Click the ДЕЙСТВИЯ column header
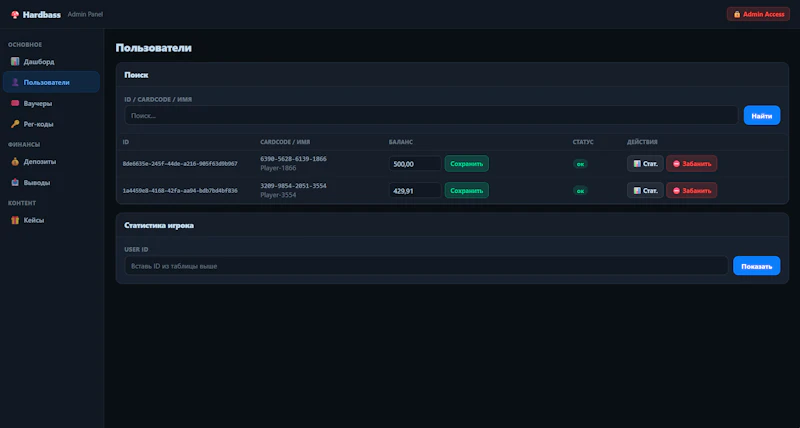The height and width of the screenshot is (428, 800). coord(642,142)
